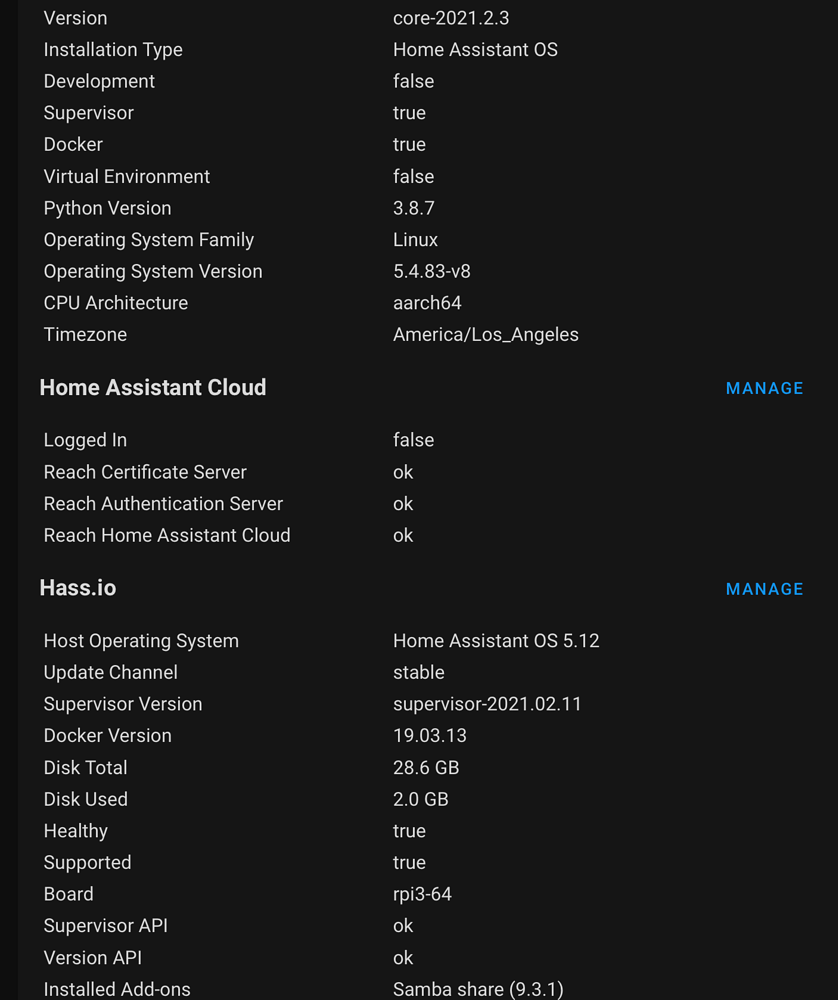Select the Hass.io section header
Viewport: 838px width, 1000px height.
(78, 588)
